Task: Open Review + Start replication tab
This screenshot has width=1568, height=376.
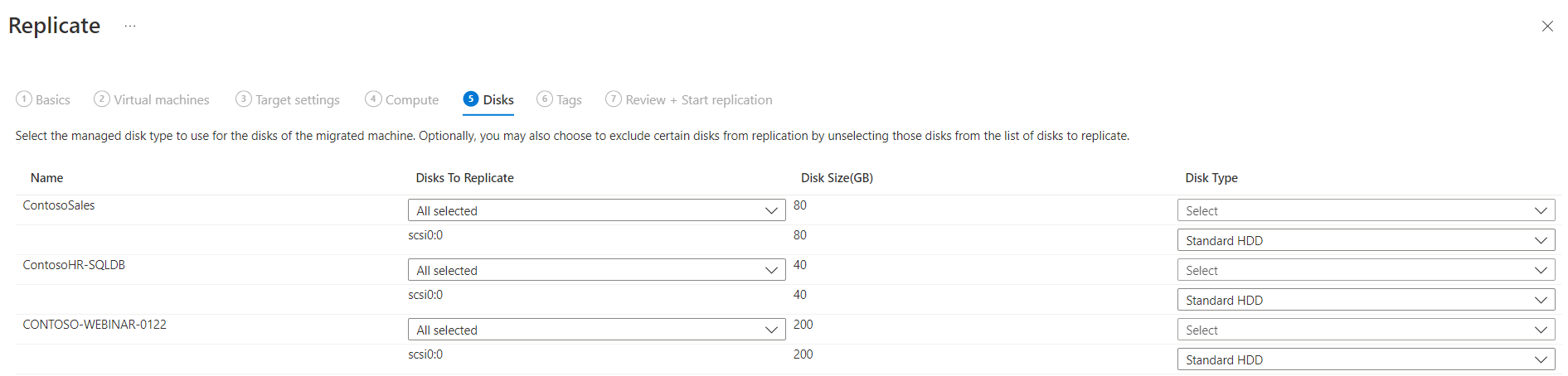Action: 689,99
